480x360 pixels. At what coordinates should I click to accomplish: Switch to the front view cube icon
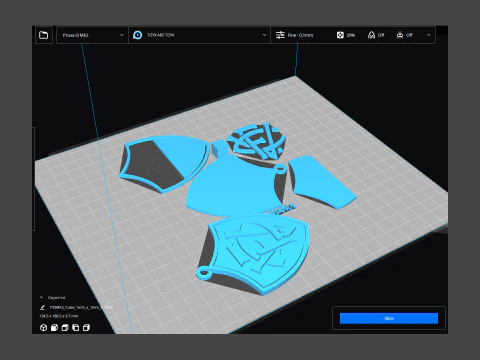[x=54, y=328]
